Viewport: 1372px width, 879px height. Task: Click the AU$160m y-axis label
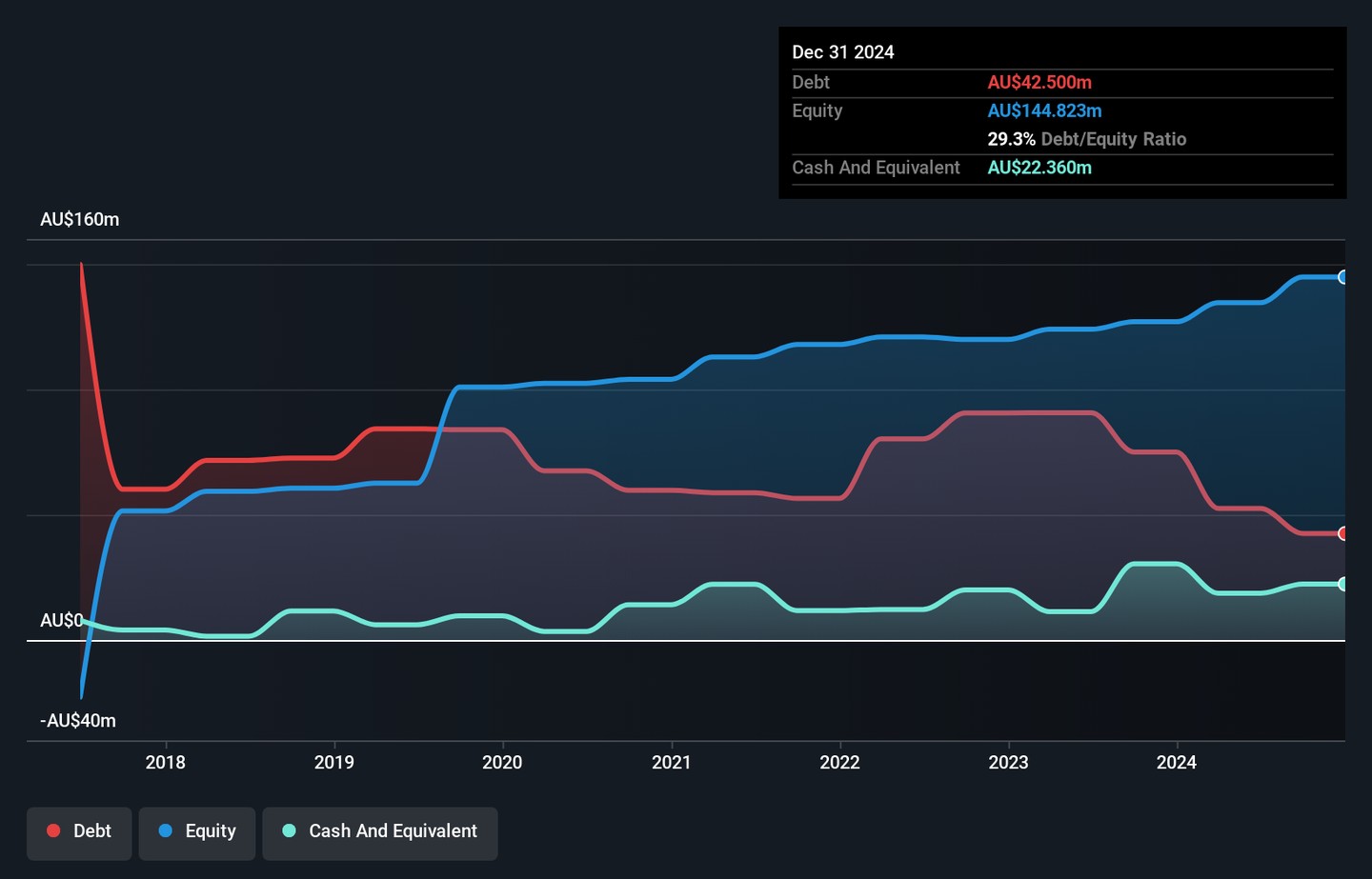coord(80,220)
